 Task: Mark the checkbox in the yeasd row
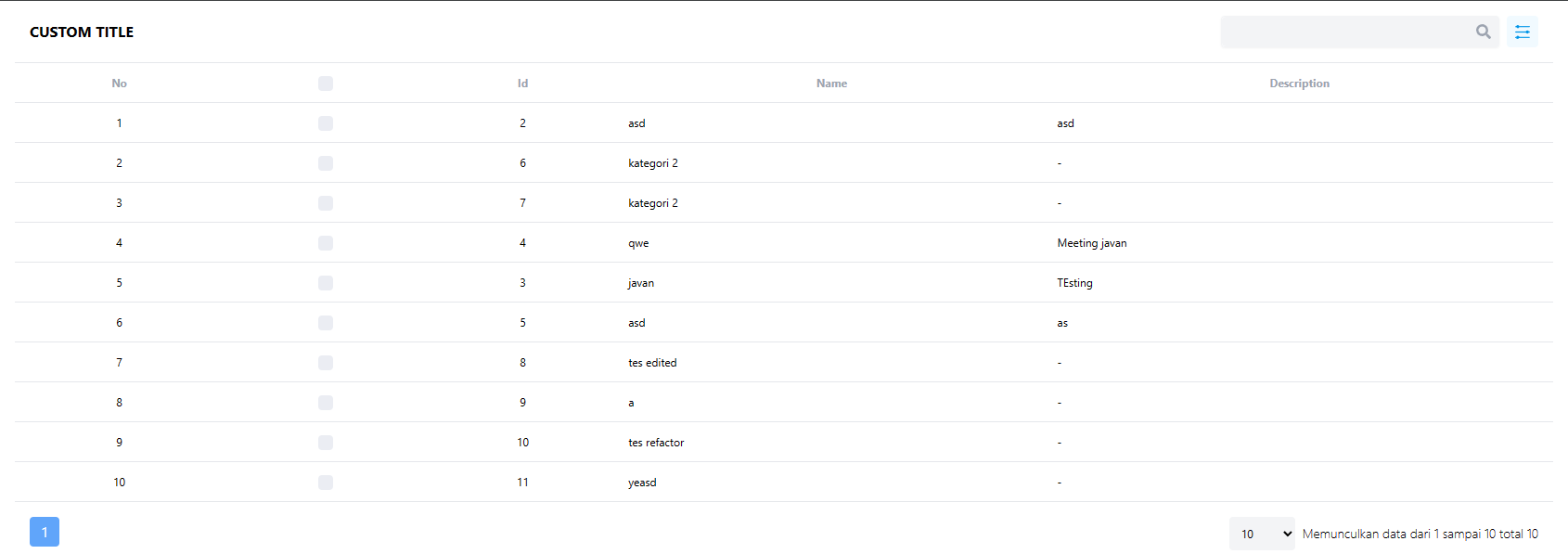pos(326,483)
